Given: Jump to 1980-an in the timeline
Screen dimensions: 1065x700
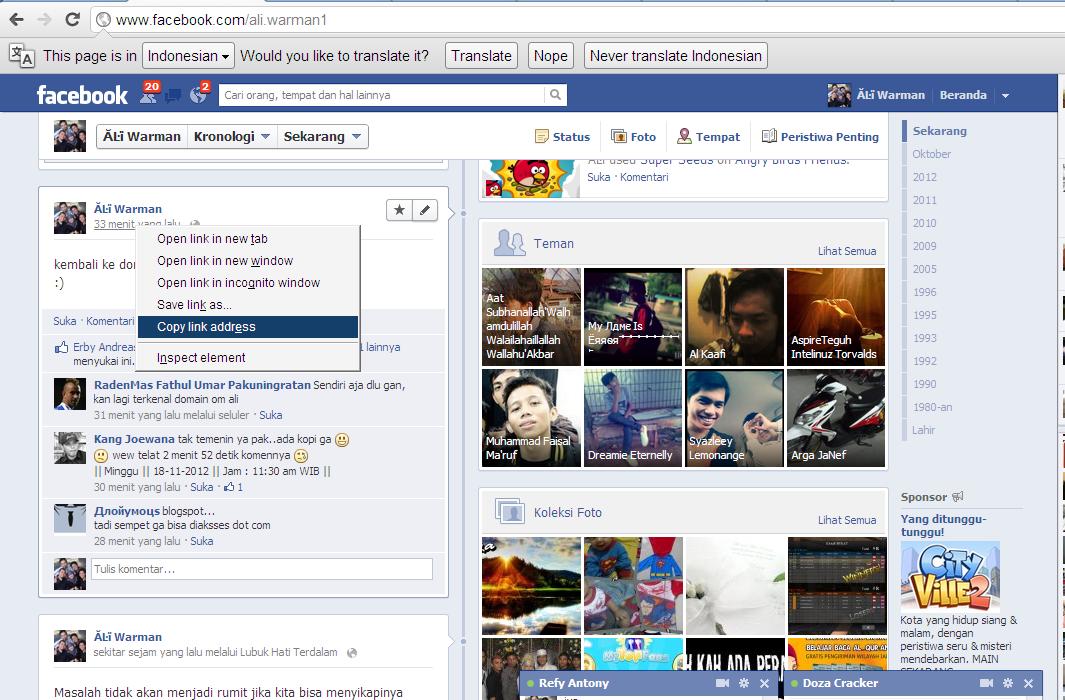Looking at the screenshot, I should coord(932,407).
